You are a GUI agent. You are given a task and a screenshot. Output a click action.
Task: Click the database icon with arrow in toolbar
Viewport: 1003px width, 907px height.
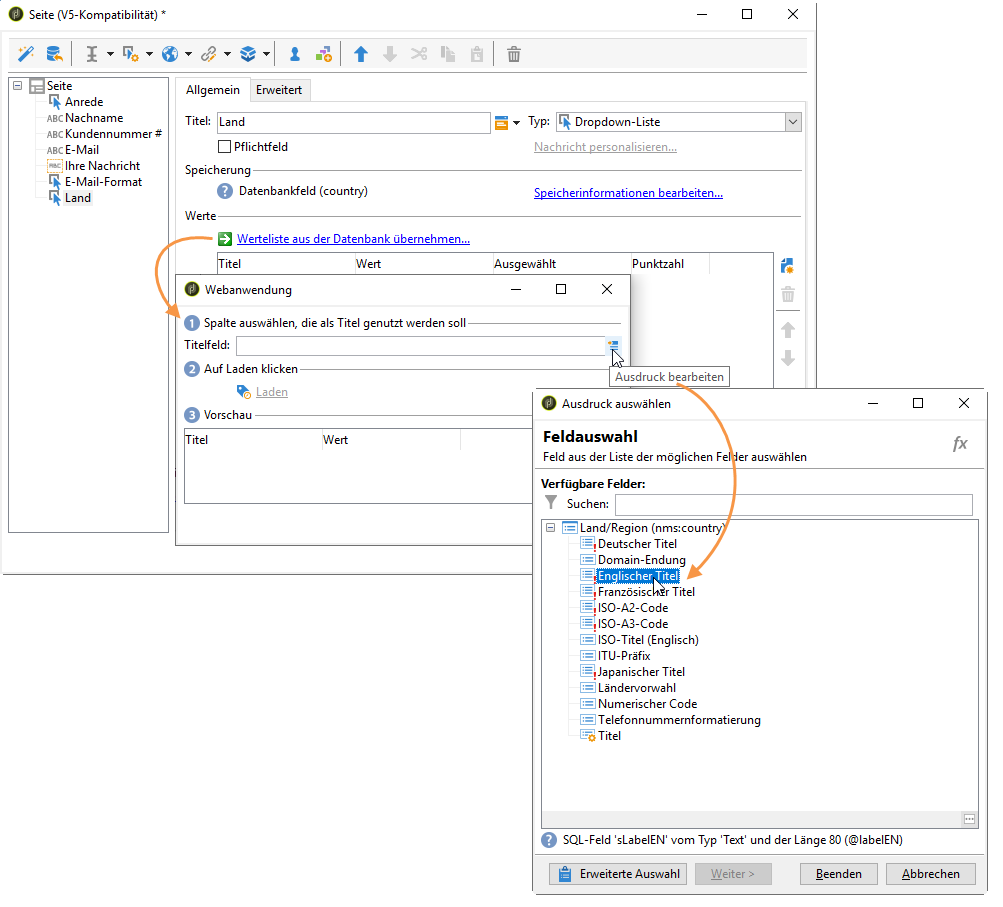point(54,54)
